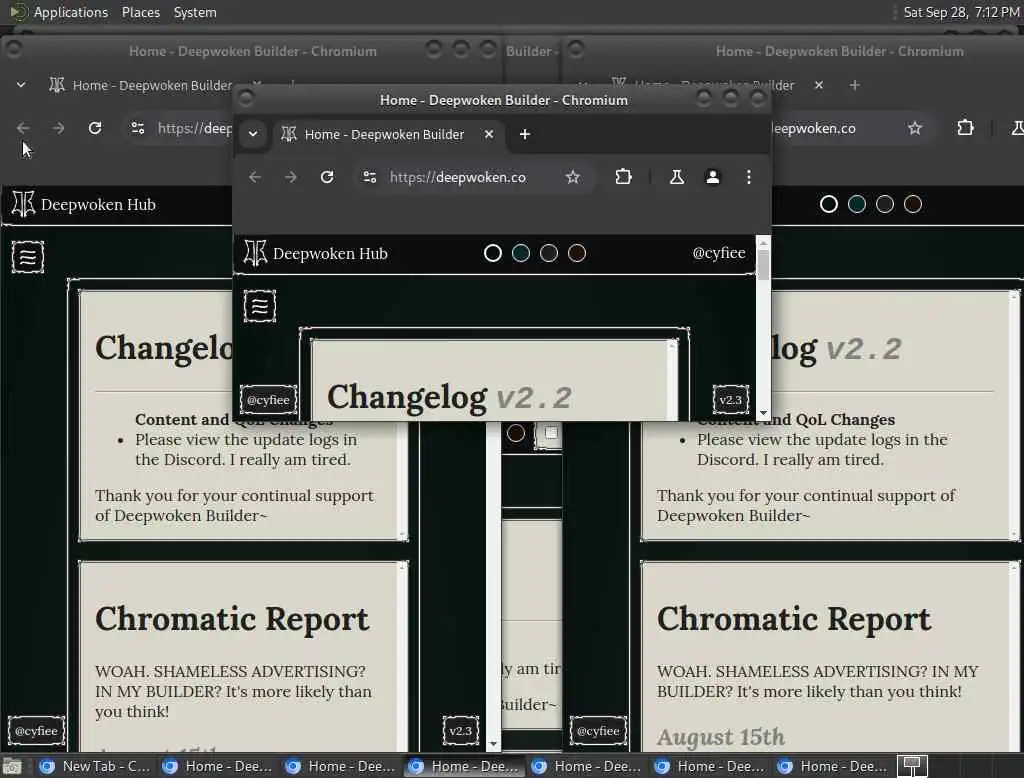This screenshot has width=1024, height=778.
Task: Select the teal theme circle in the front window
Action: pos(520,253)
